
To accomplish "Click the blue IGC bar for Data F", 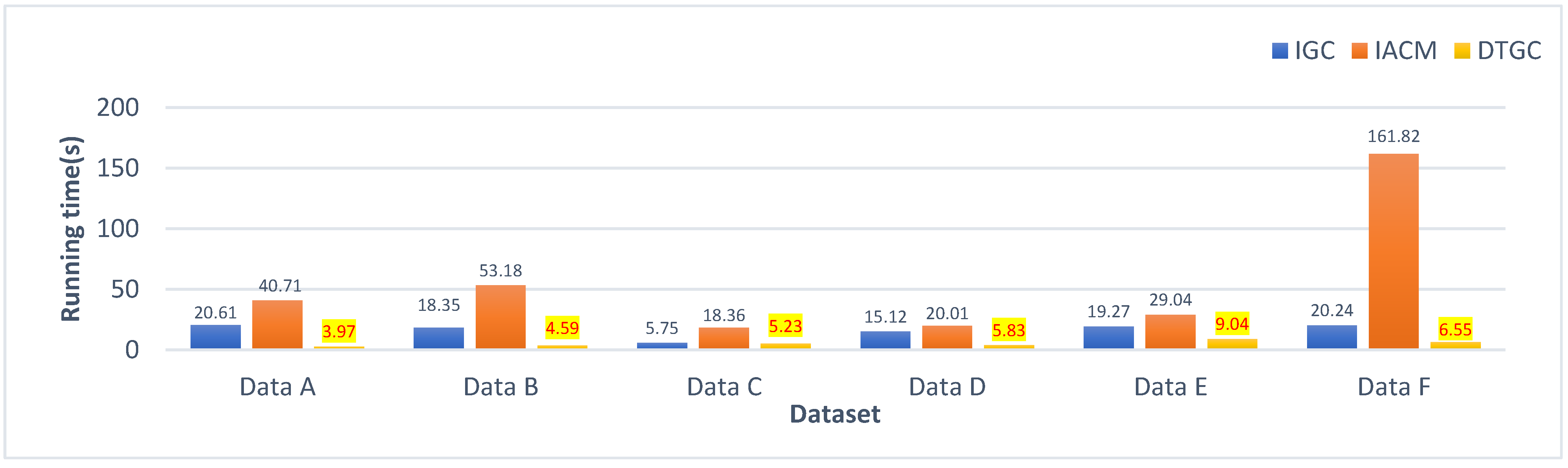I will pos(1332,337).
